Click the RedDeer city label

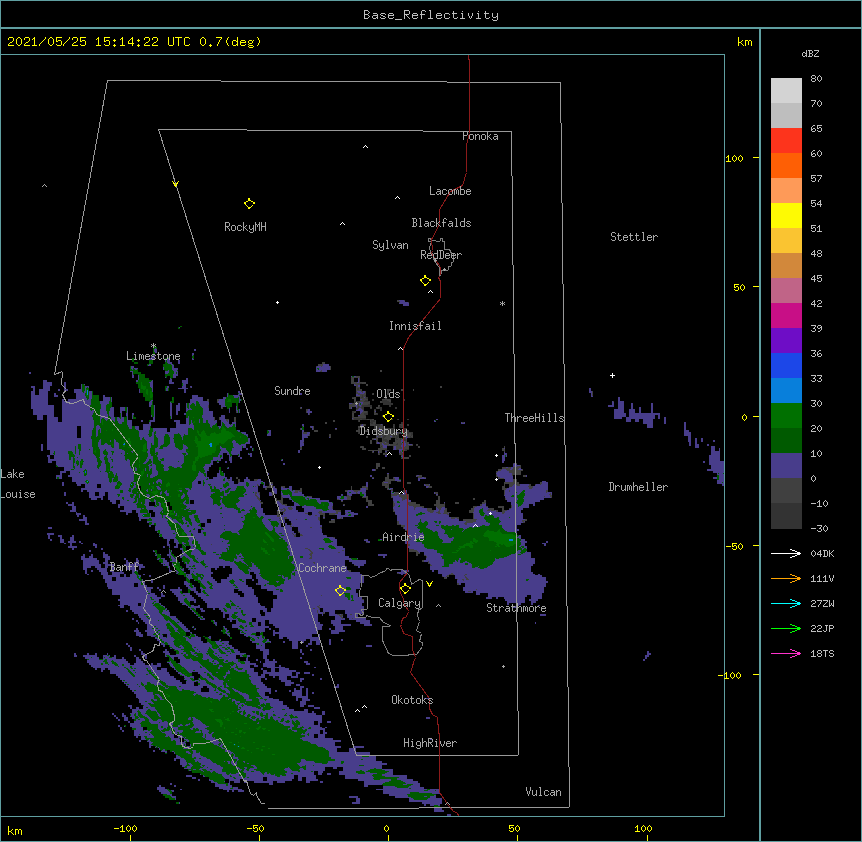(441, 255)
